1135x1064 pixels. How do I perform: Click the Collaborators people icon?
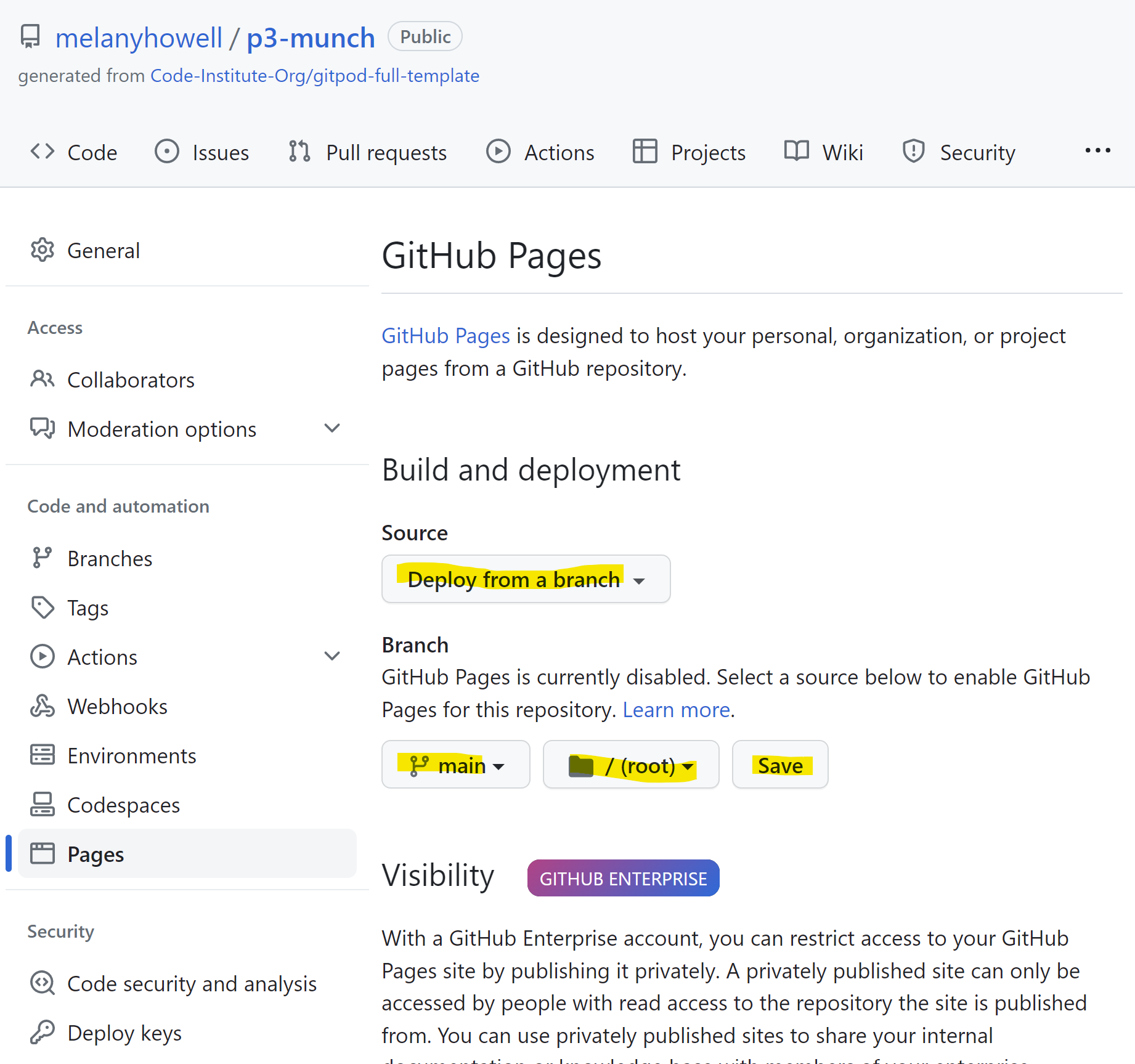(x=42, y=380)
